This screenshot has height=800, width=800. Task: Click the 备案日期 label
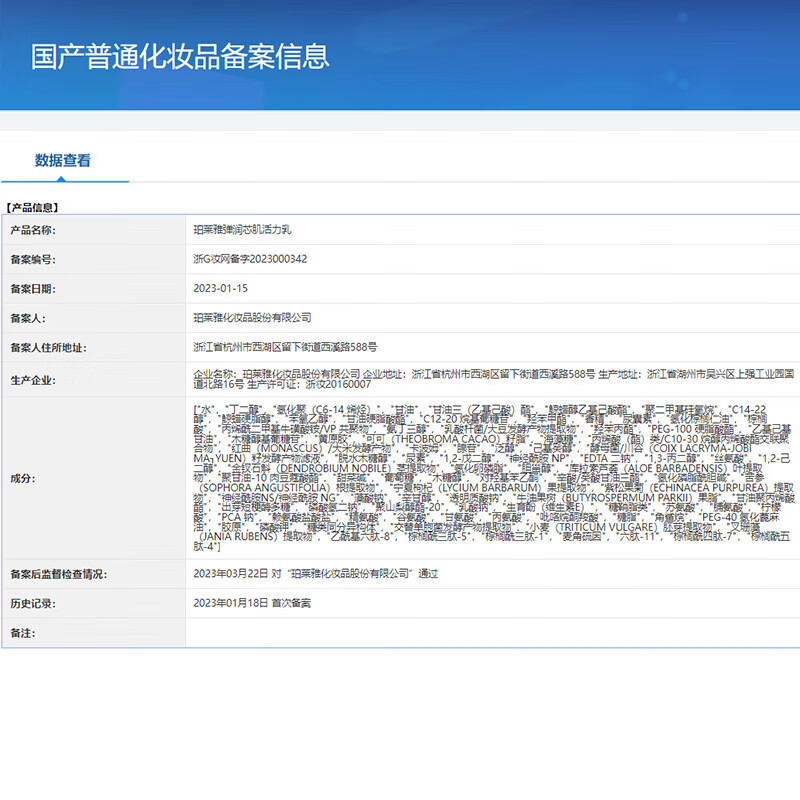33,289
